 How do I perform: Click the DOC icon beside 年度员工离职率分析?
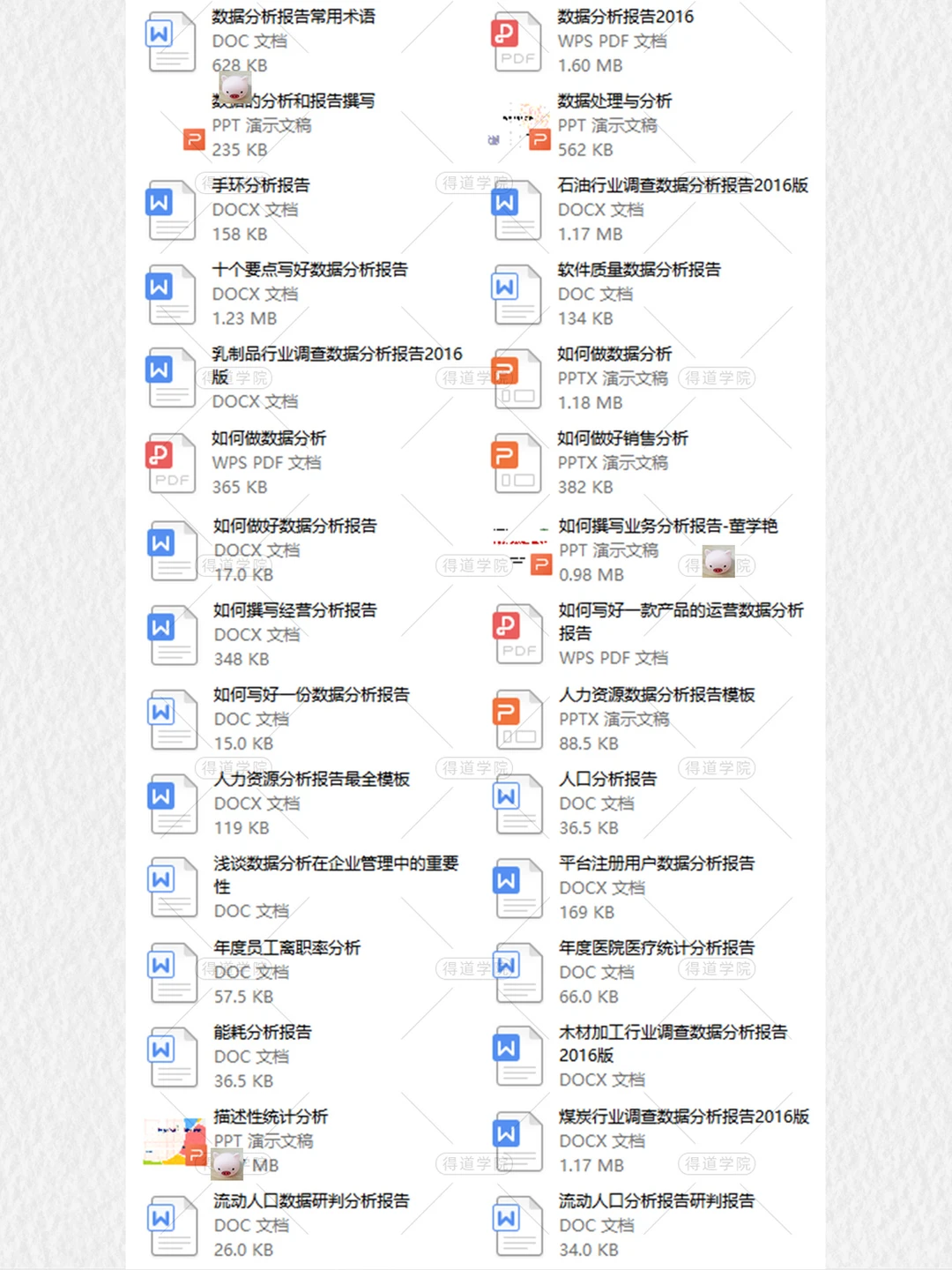click(x=170, y=971)
